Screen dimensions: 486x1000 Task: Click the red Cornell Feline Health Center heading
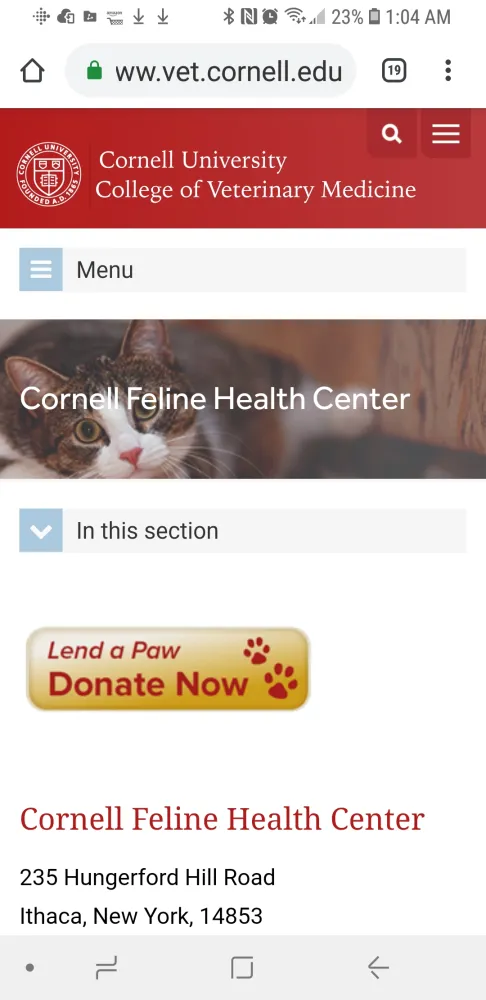click(x=222, y=819)
